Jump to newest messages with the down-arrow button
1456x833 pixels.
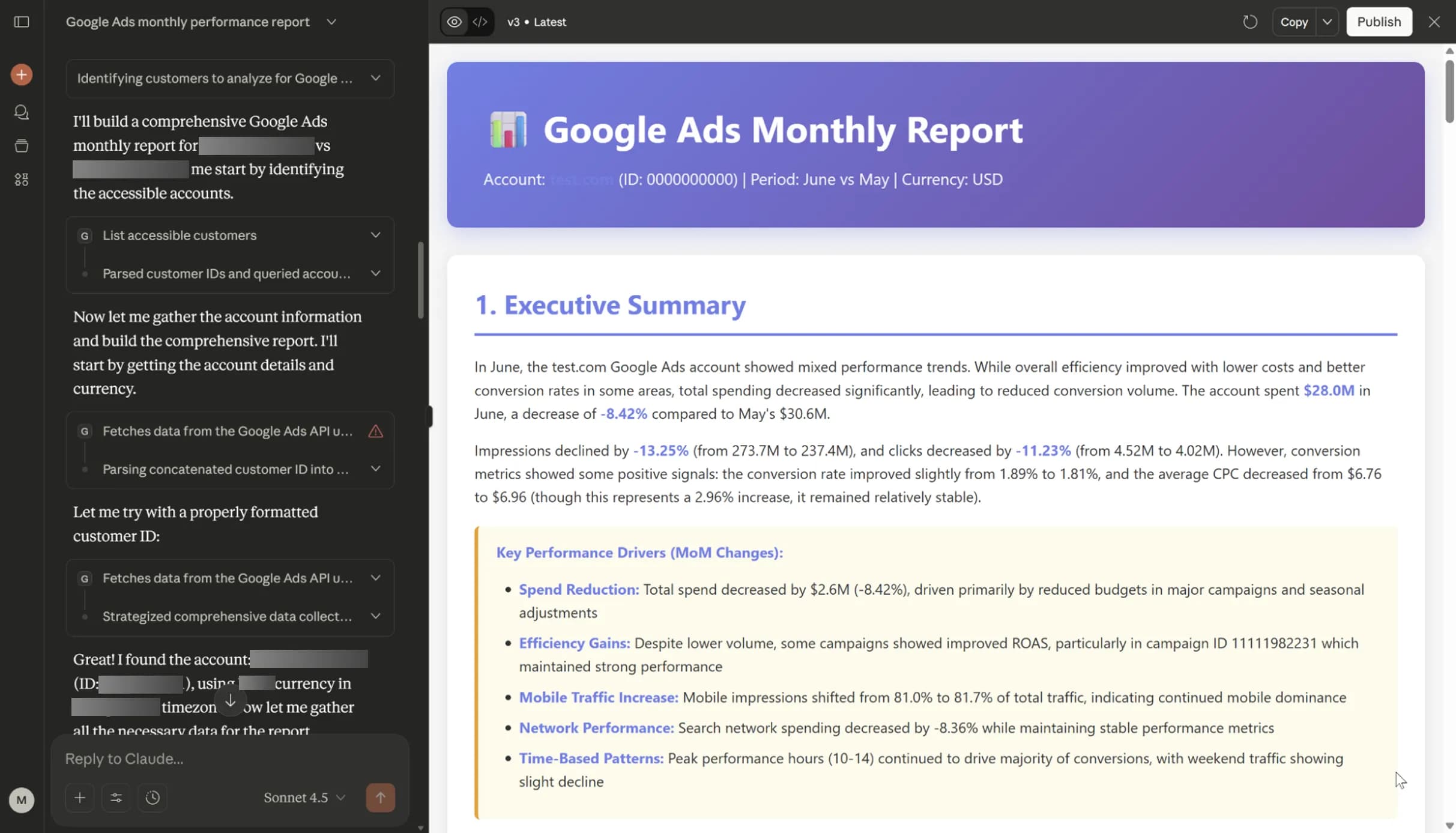(x=231, y=700)
